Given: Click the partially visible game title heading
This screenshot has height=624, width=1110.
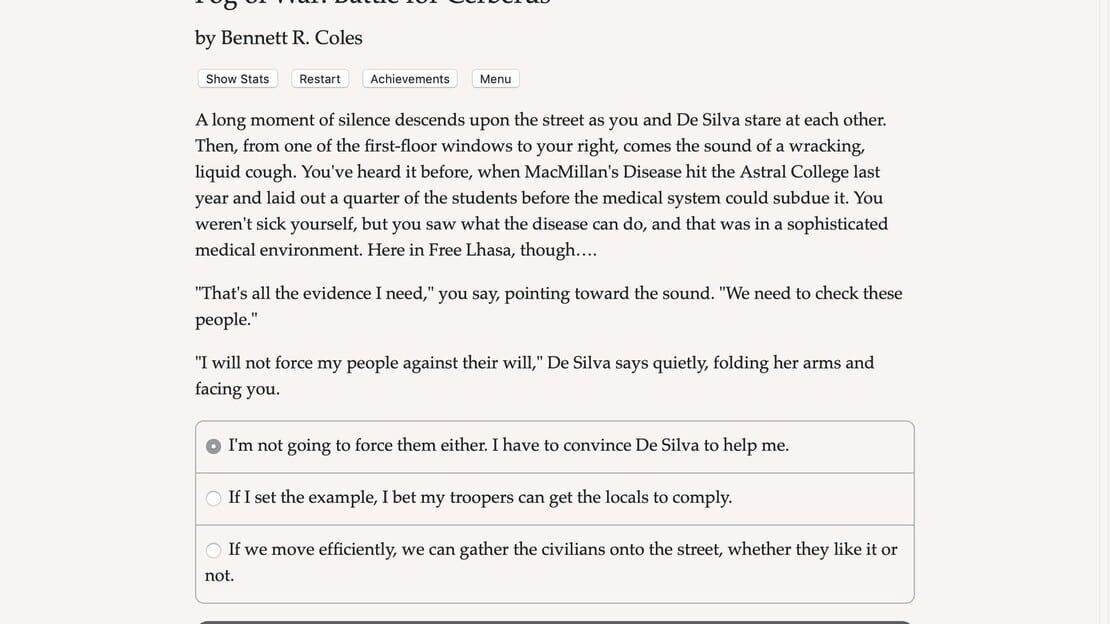Looking at the screenshot, I should click(x=373, y=4).
